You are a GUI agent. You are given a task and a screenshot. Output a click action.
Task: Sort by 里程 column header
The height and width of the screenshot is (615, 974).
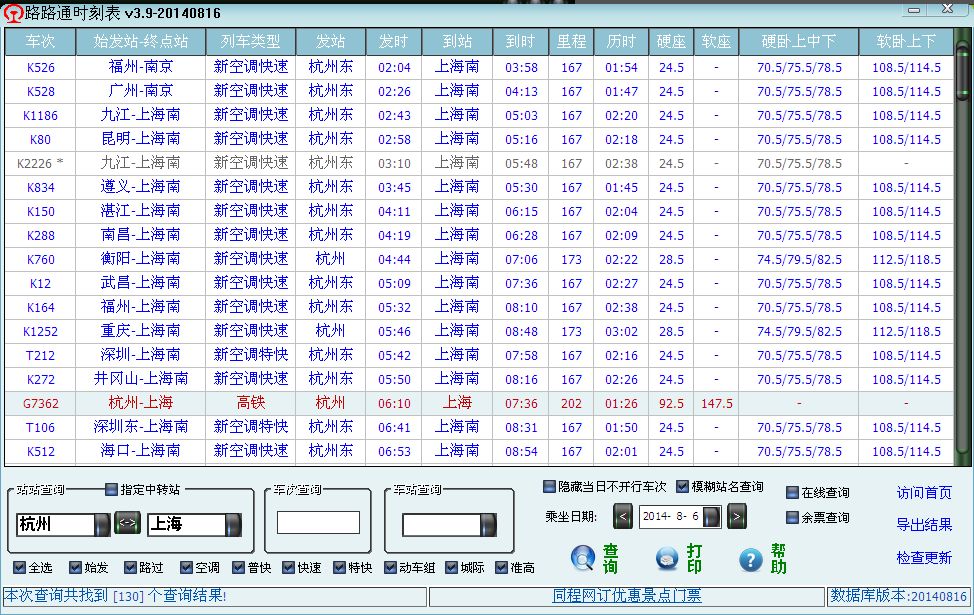coord(571,42)
